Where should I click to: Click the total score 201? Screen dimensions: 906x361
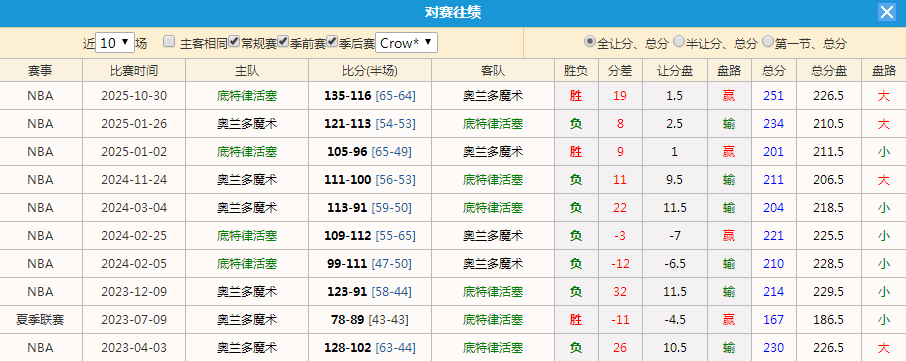coord(774,152)
